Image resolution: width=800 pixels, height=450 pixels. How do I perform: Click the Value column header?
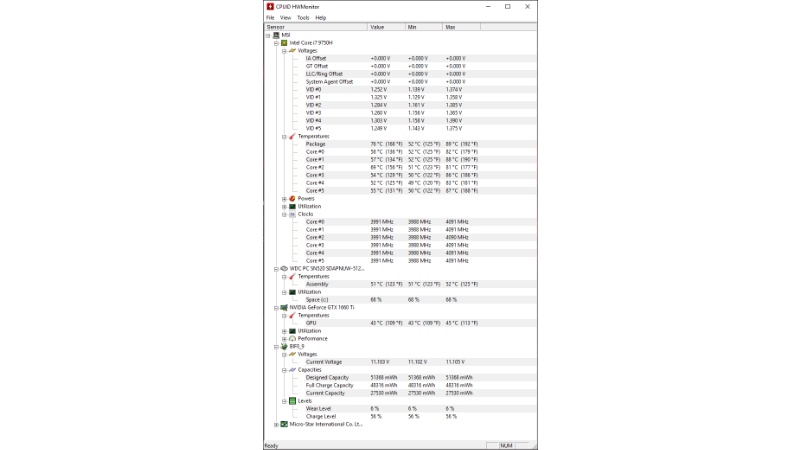tap(386, 27)
